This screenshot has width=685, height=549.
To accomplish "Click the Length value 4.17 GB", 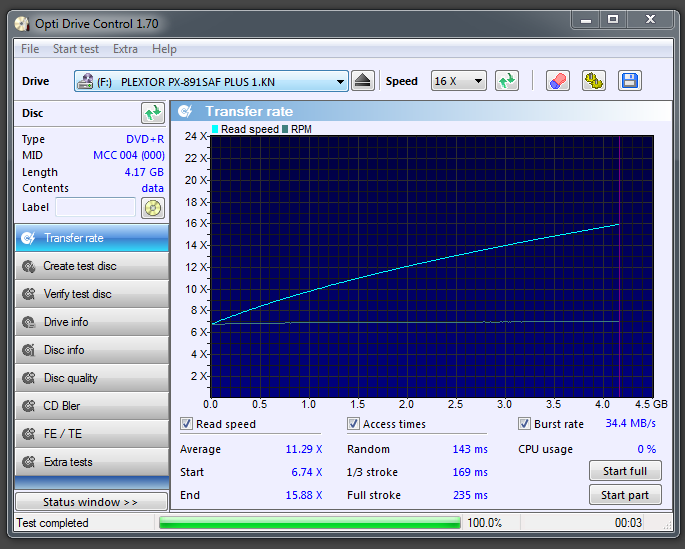I will pos(144,172).
